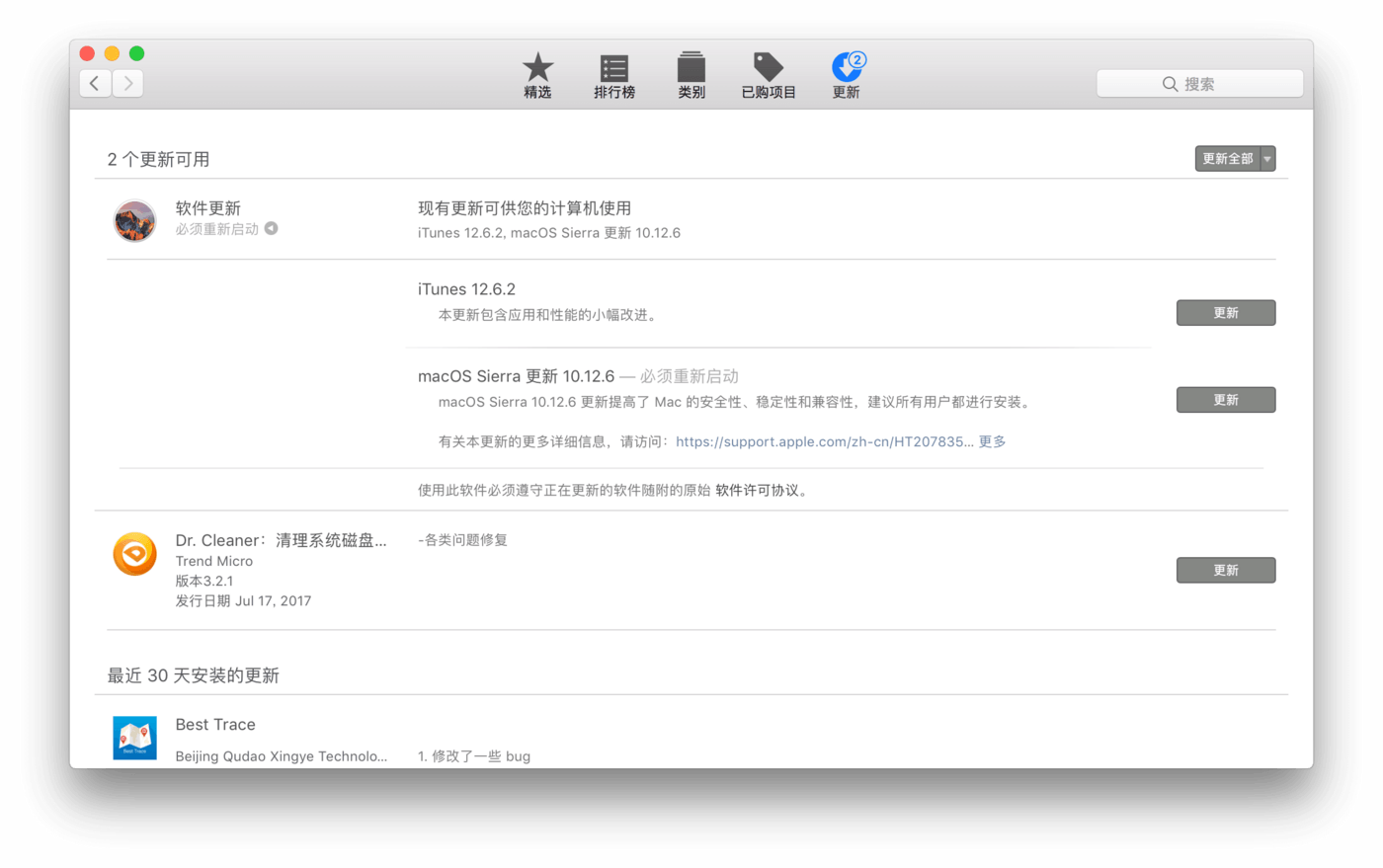Open the 类别 categories tab

[691, 75]
